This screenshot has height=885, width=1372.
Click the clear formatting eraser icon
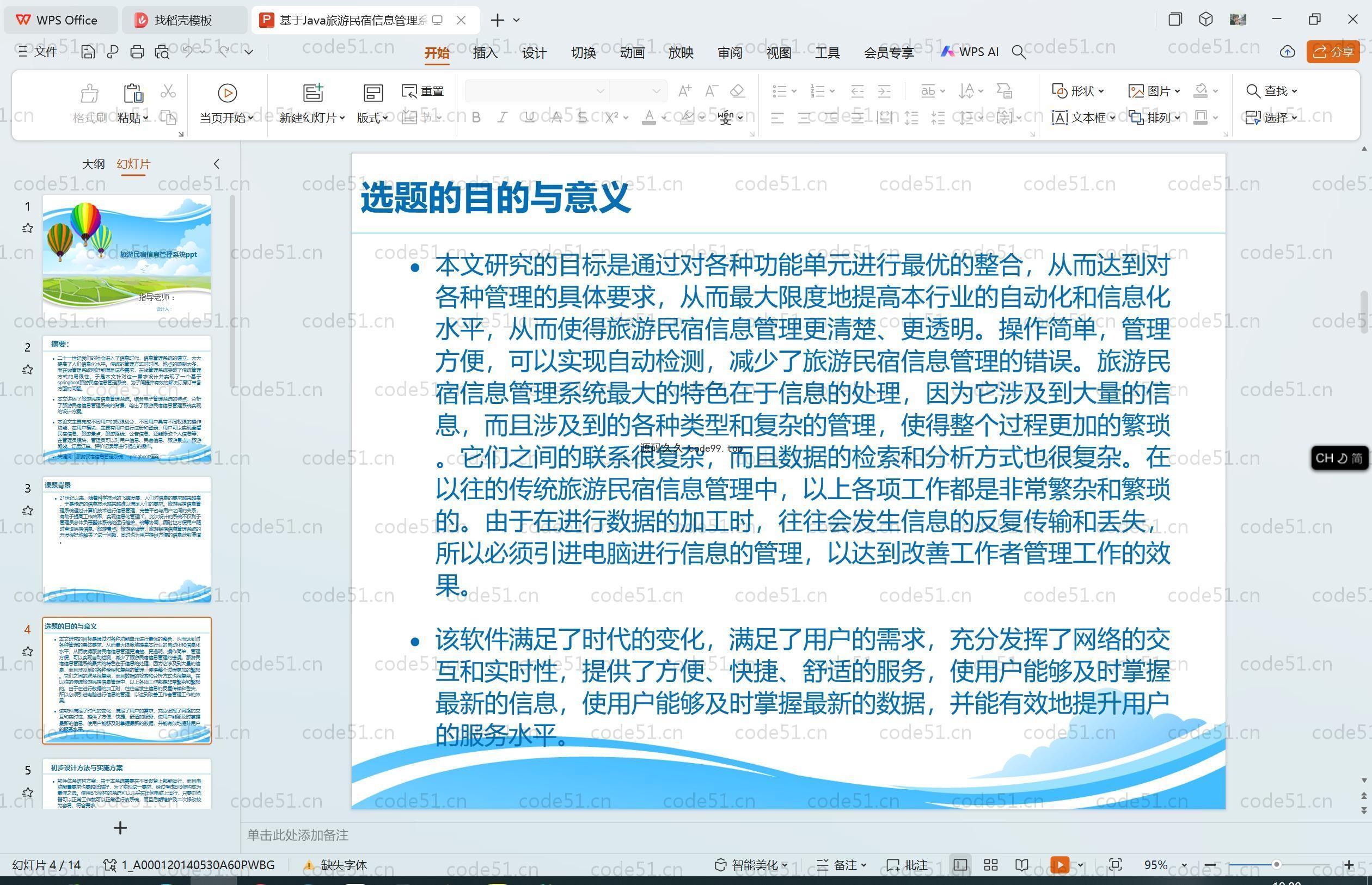(x=737, y=91)
